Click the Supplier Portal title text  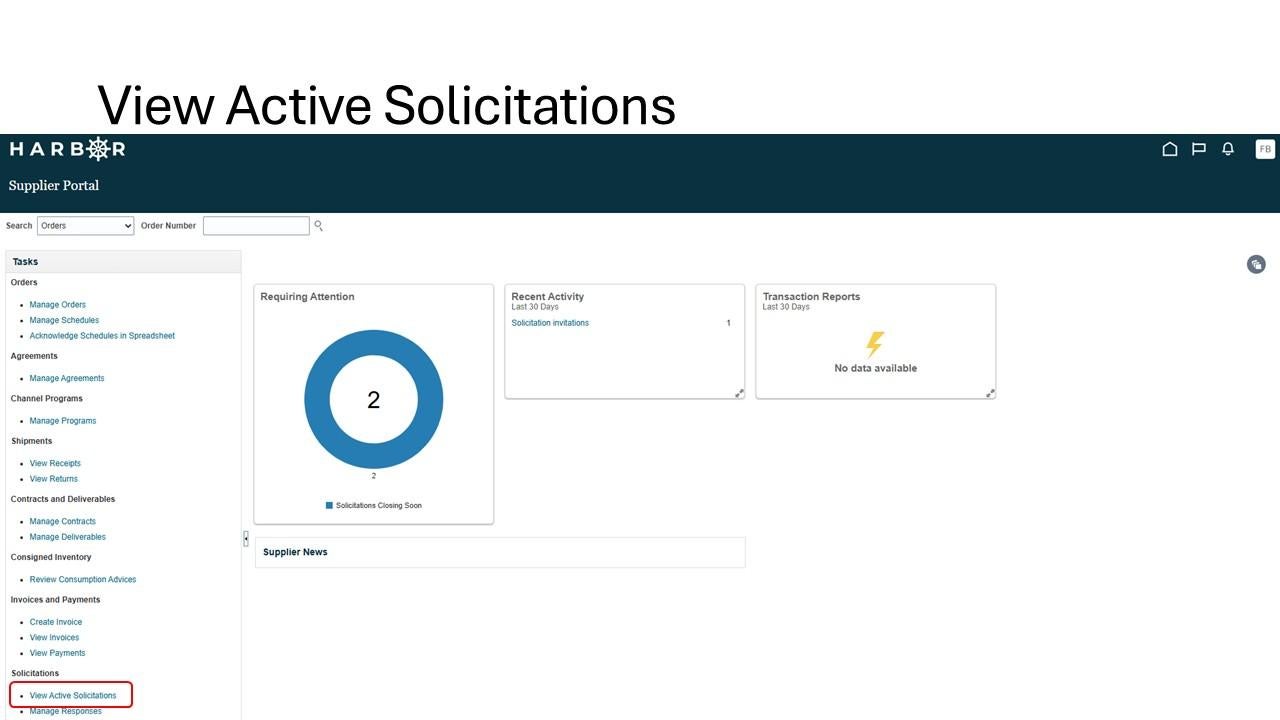coord(54,185)
